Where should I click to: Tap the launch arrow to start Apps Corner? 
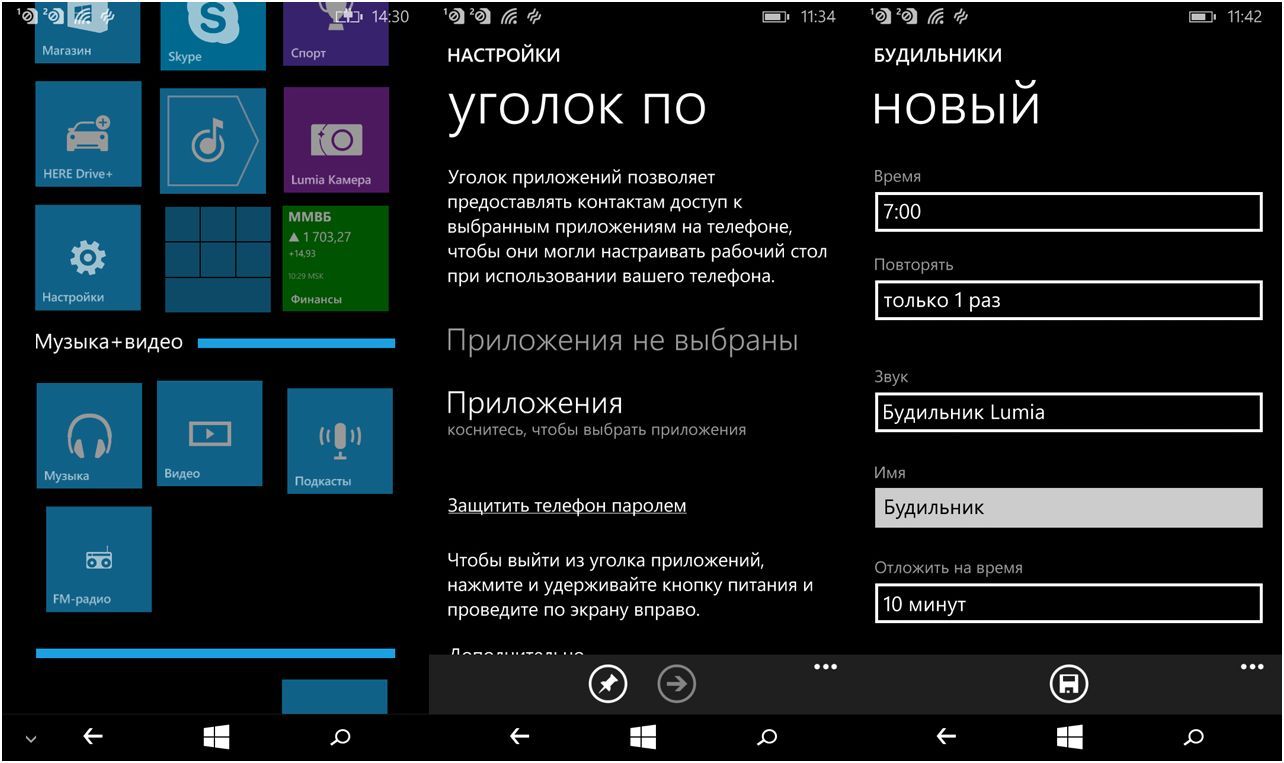[x=676, y=684]
